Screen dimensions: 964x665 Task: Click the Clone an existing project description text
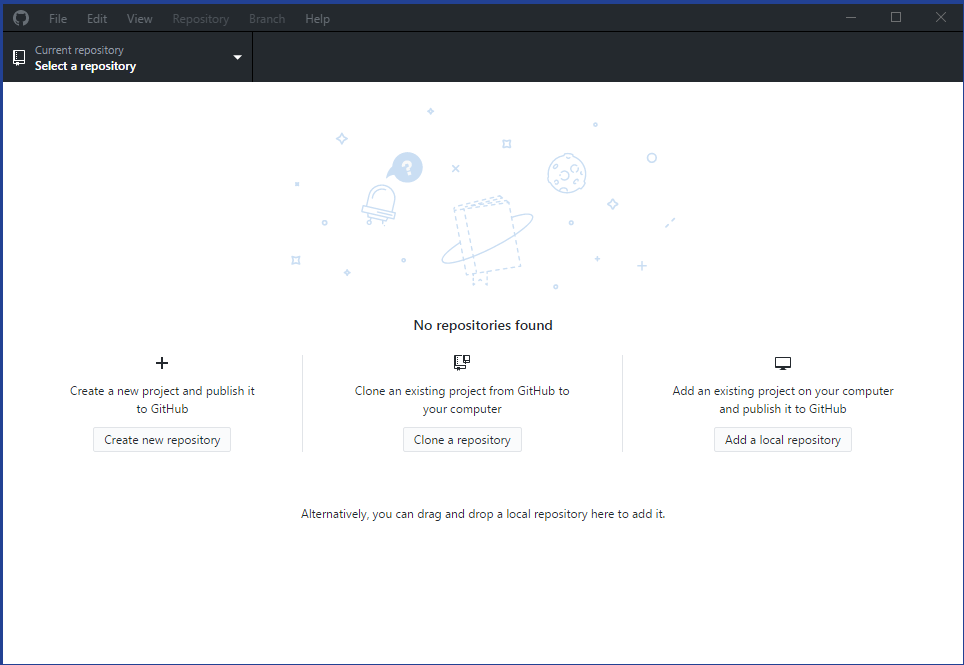click(462, 399)
